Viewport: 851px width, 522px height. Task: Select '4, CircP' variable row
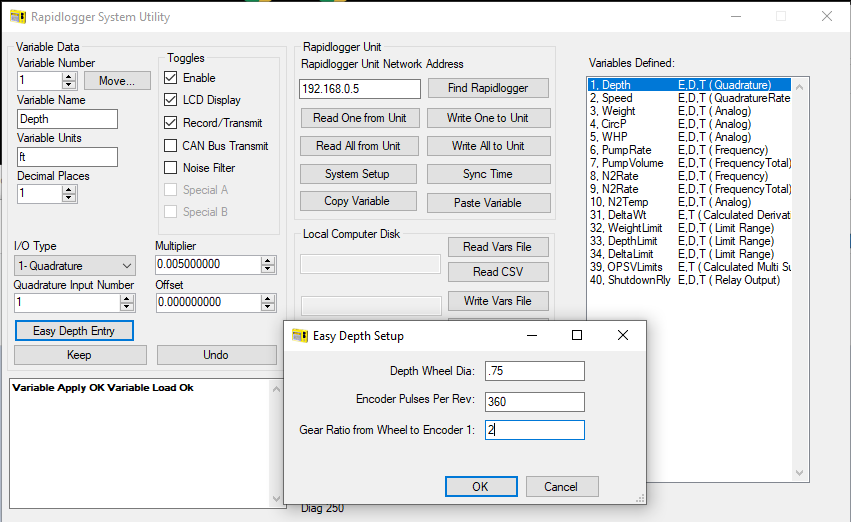pos(690,124)
